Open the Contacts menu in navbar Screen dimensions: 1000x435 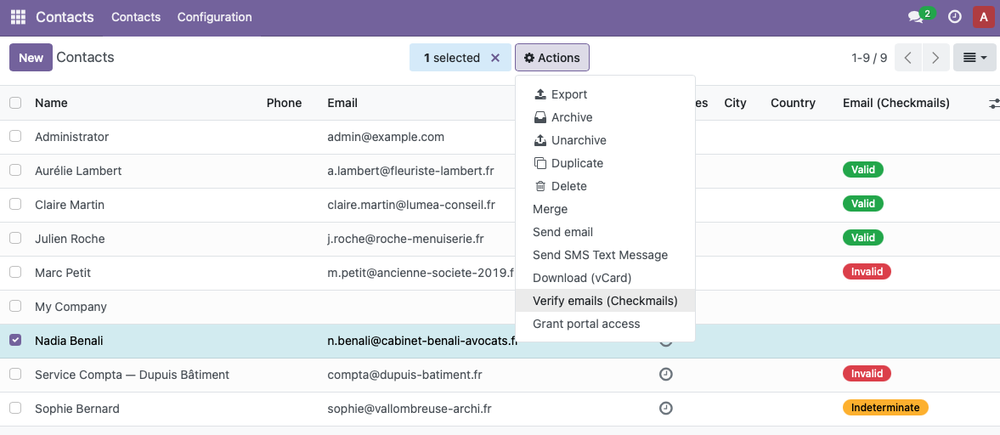tap(136, 17)
